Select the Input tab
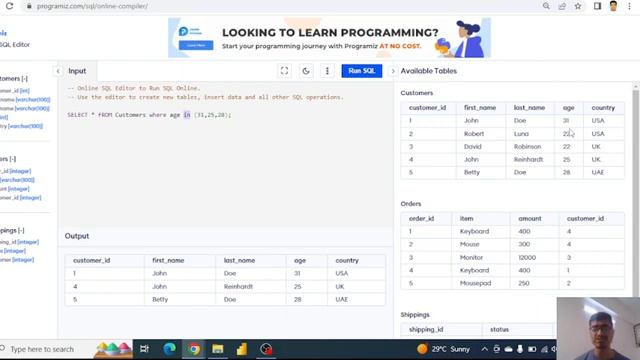Image resolution: width=640 pixels, height=360 pixels. coord(77,71)
